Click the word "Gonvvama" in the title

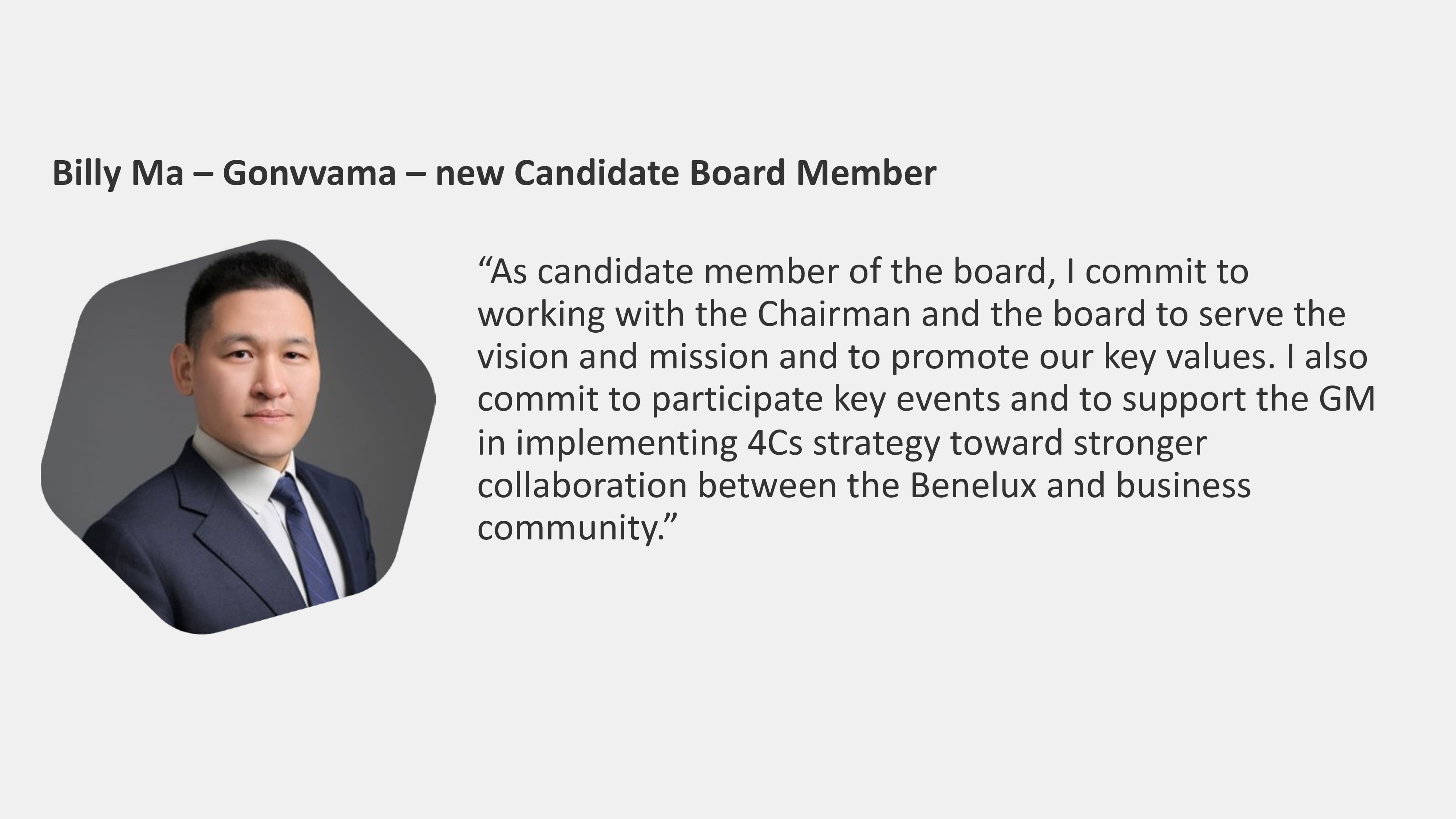pos(309,173)
